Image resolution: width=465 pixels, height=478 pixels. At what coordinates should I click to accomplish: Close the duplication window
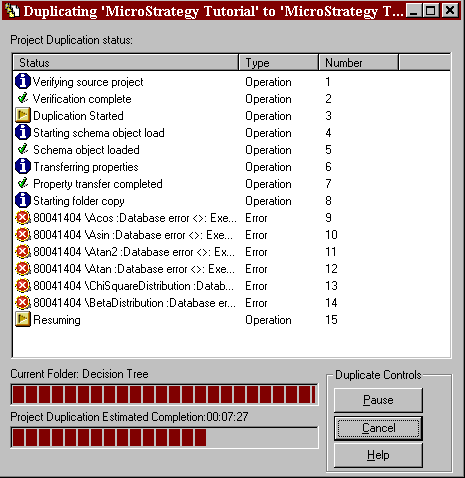coord(450,11)
